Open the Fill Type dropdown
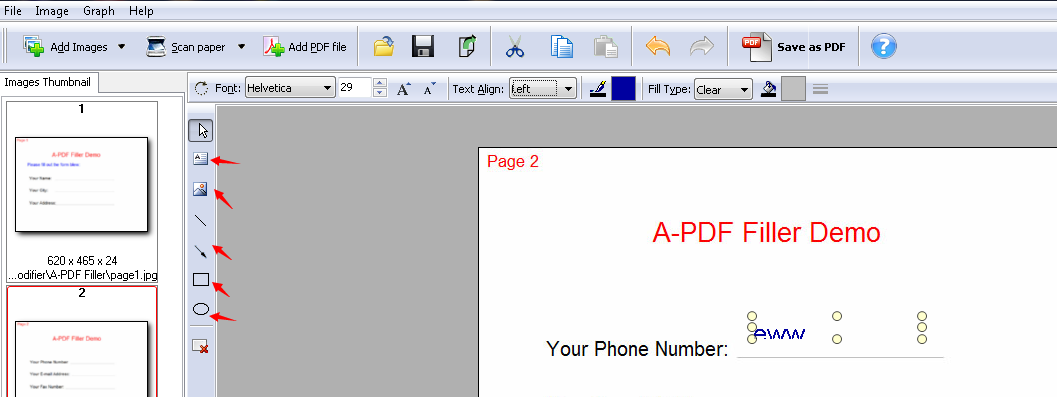Viewport: 1057px width, 397px height. [x=723, y=89]
